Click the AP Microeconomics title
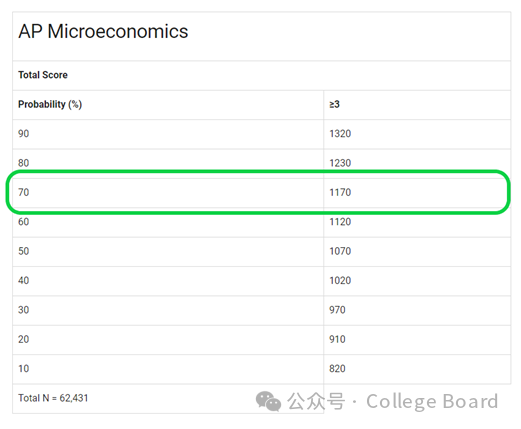 [x=103, y=32]
